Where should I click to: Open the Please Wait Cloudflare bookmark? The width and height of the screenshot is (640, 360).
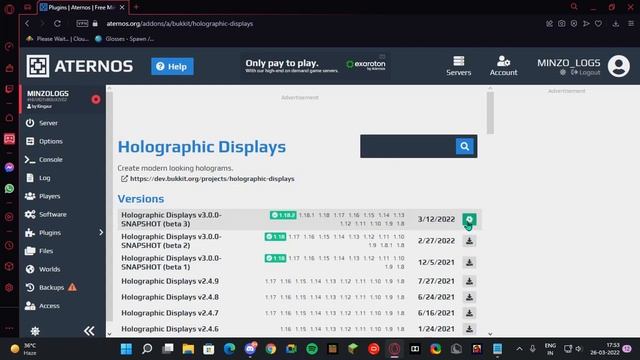point(58,39)
